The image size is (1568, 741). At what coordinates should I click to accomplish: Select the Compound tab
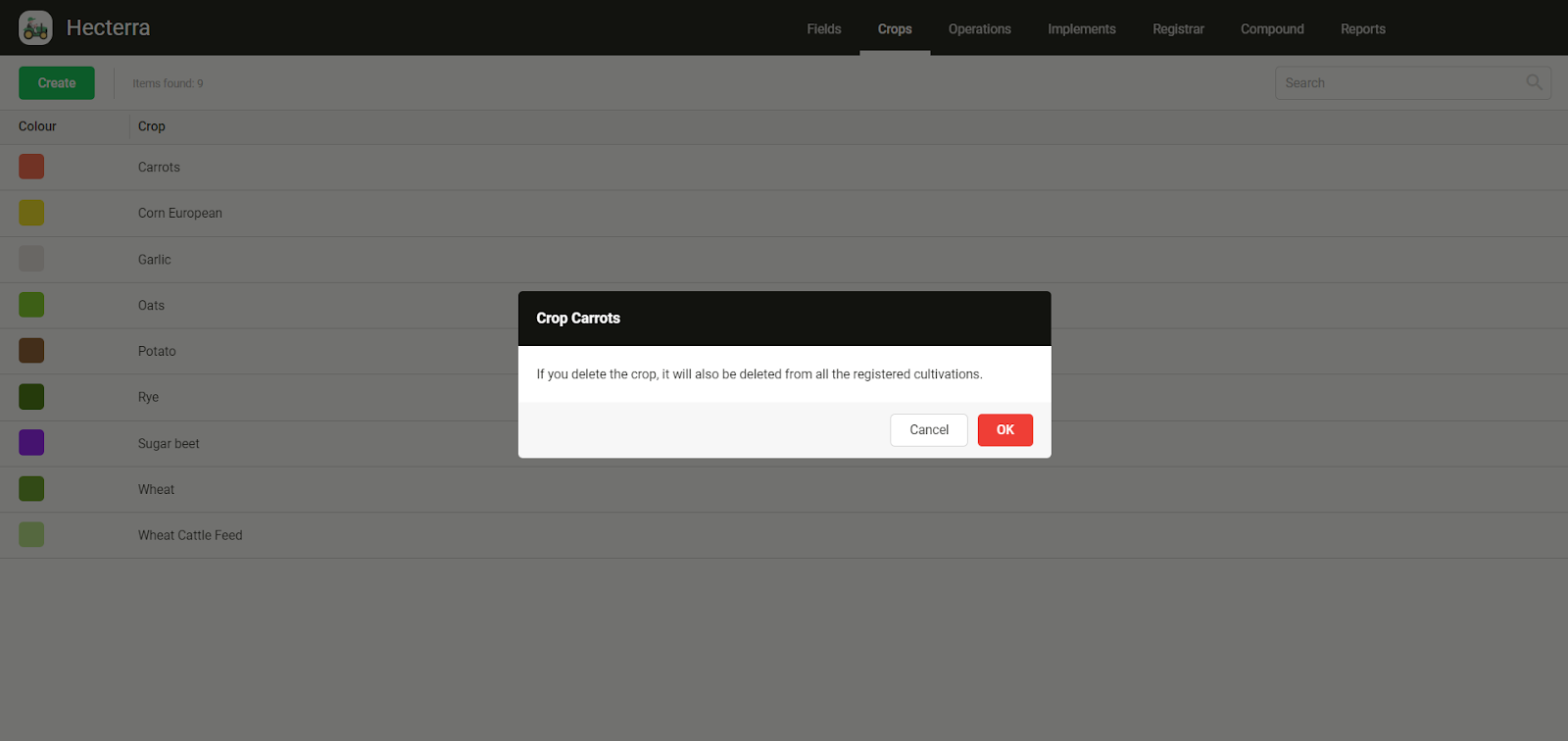coord(1272,29)
